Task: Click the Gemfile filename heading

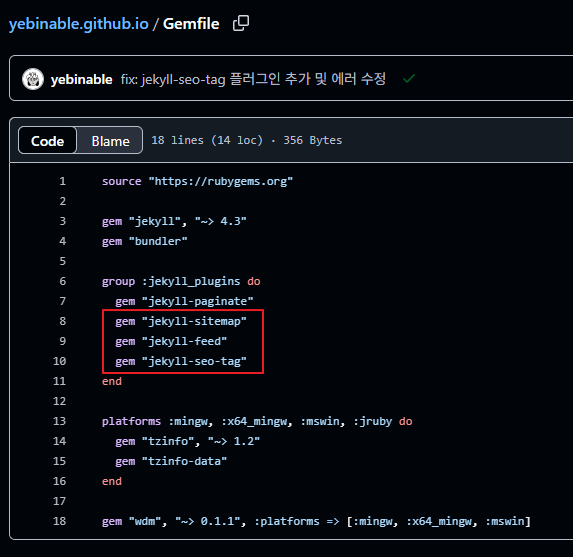Action: tap(191, 24)
